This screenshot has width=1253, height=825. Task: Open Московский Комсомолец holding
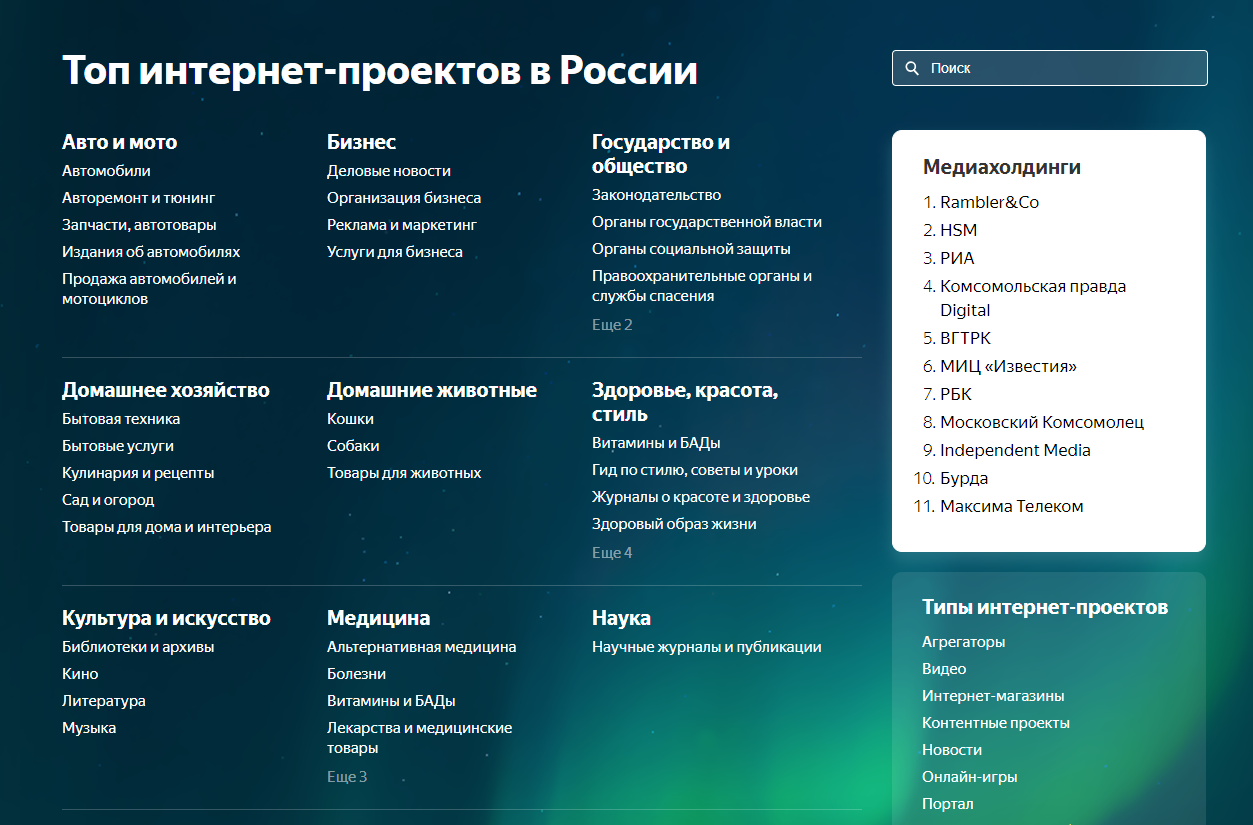tap(1042, 422)
